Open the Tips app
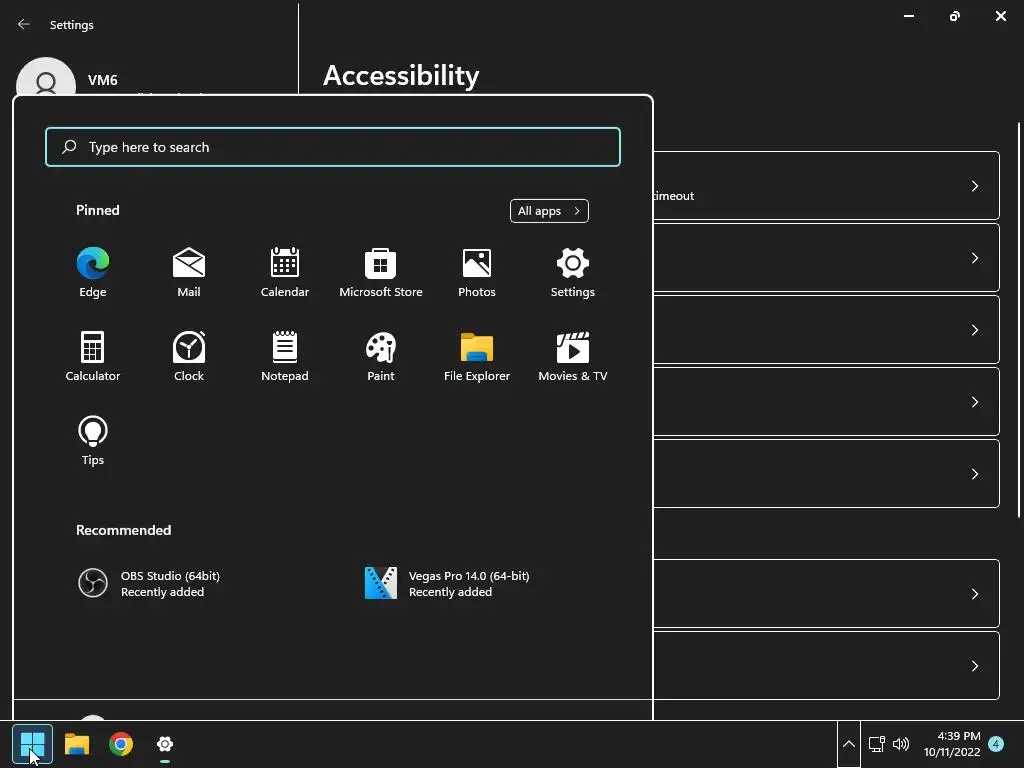 (93, 441)
